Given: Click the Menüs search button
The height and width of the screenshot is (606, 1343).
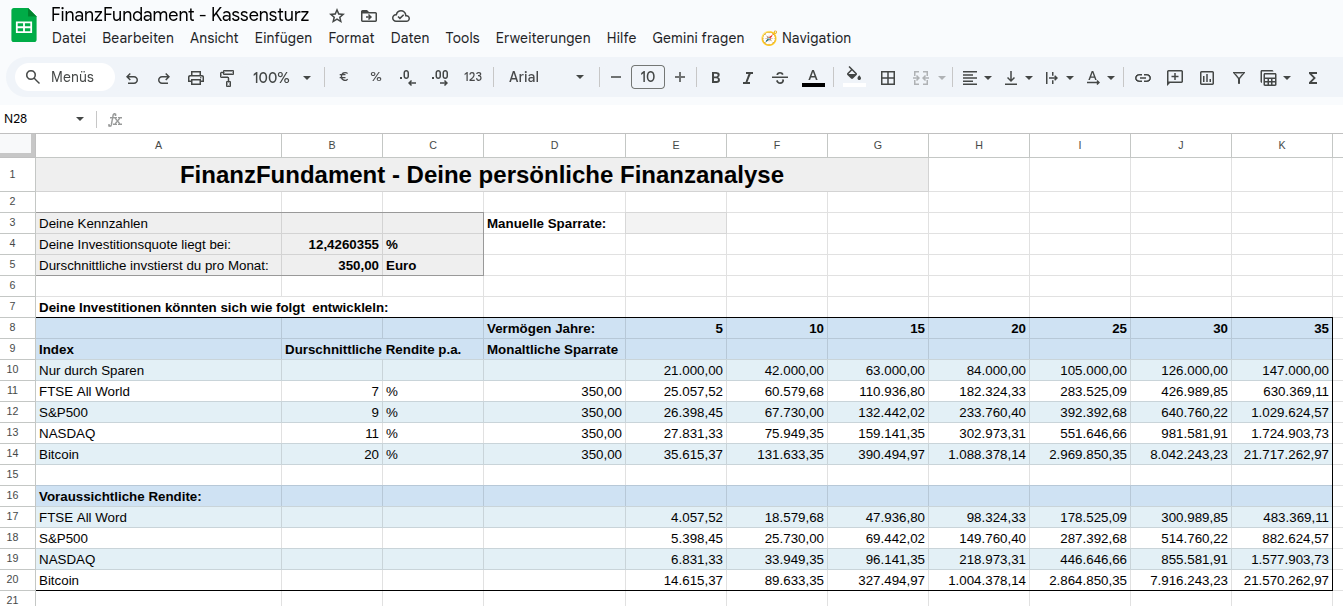Looking at the screenshot, I should coord(62,78).
